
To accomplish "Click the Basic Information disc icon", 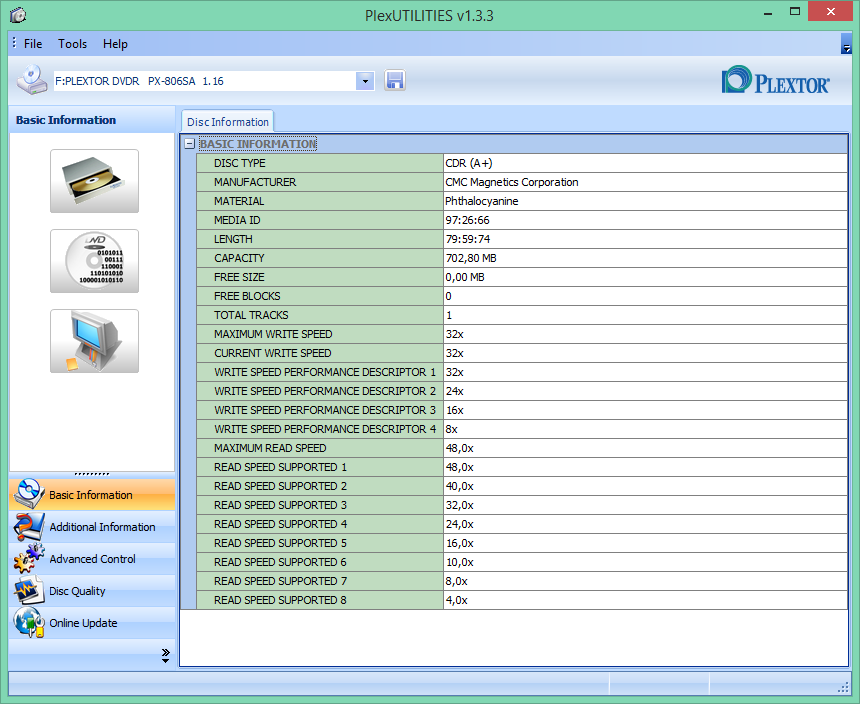I will click(x=29, y=493).
